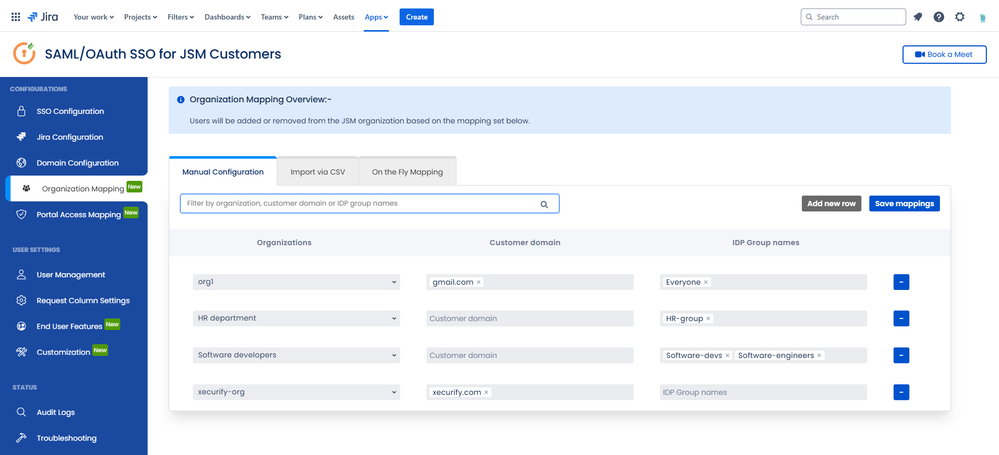999x455 pixels.
Task: Click Book a Meet button
Action: point(944,55)
